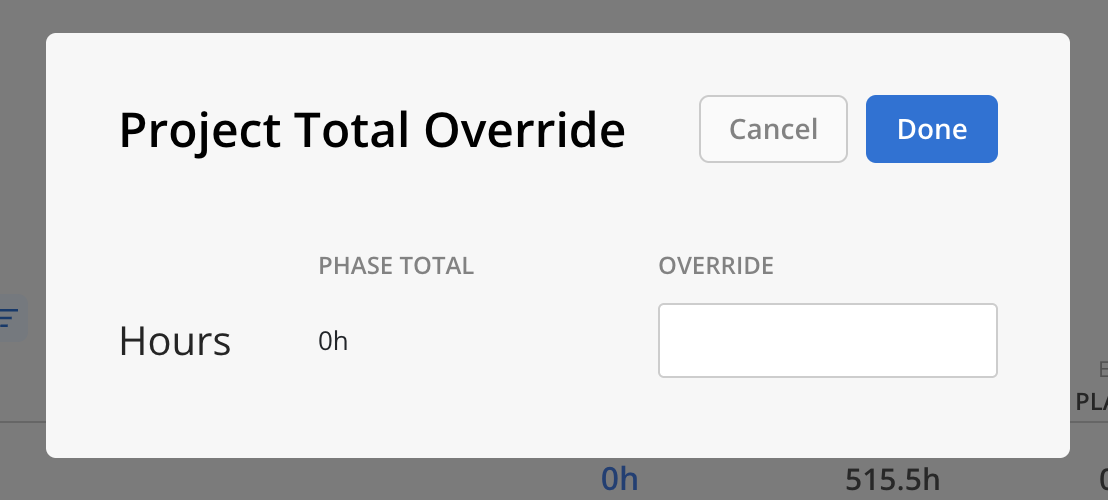The height and width of the screenshot is (500, 1108).
Task: Click the empty box under the OVERRIDE header
Action: click(x=827, y=340)
